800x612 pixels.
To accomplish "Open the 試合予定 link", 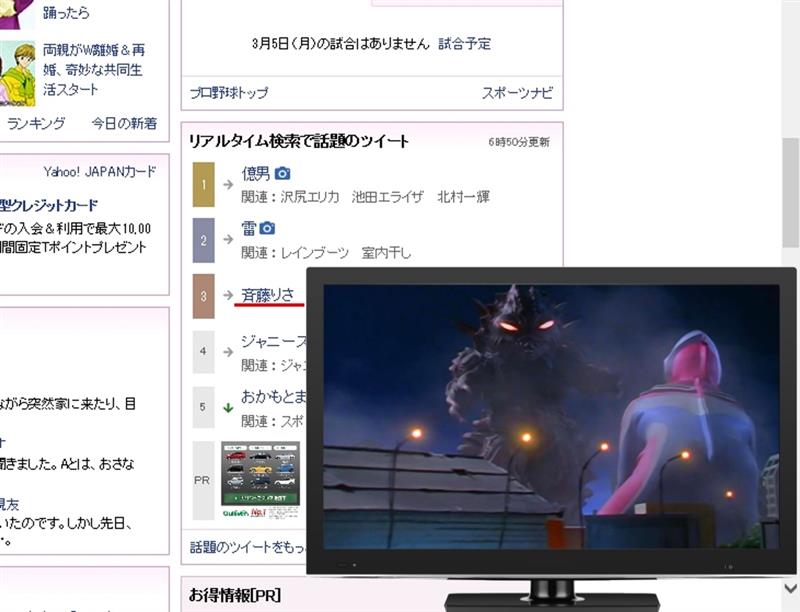I will [x=464, y=44].
